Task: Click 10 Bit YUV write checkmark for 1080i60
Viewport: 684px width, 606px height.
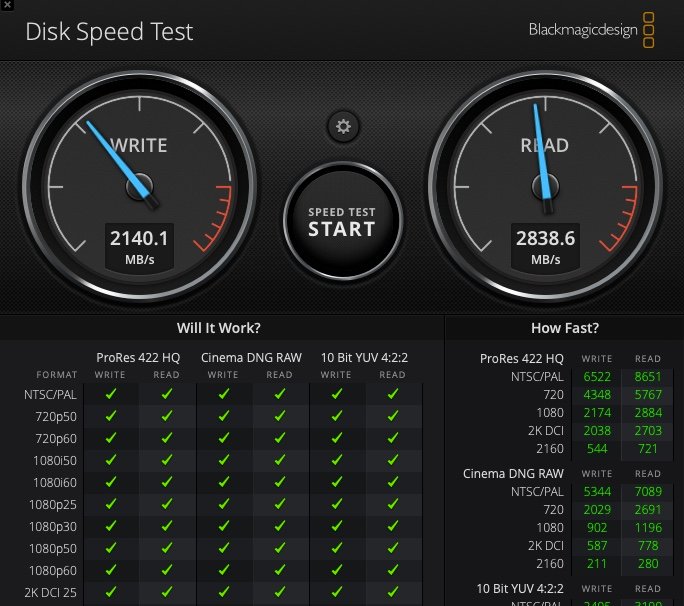Action: point(336,482)
